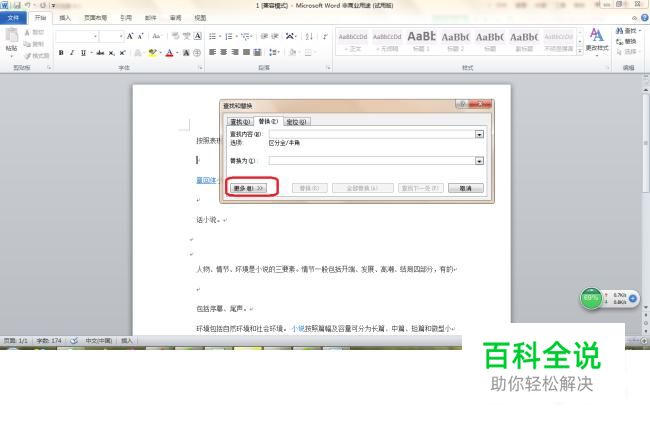
Task: Click the Bold formatting icon
Action: click(61, 53)
